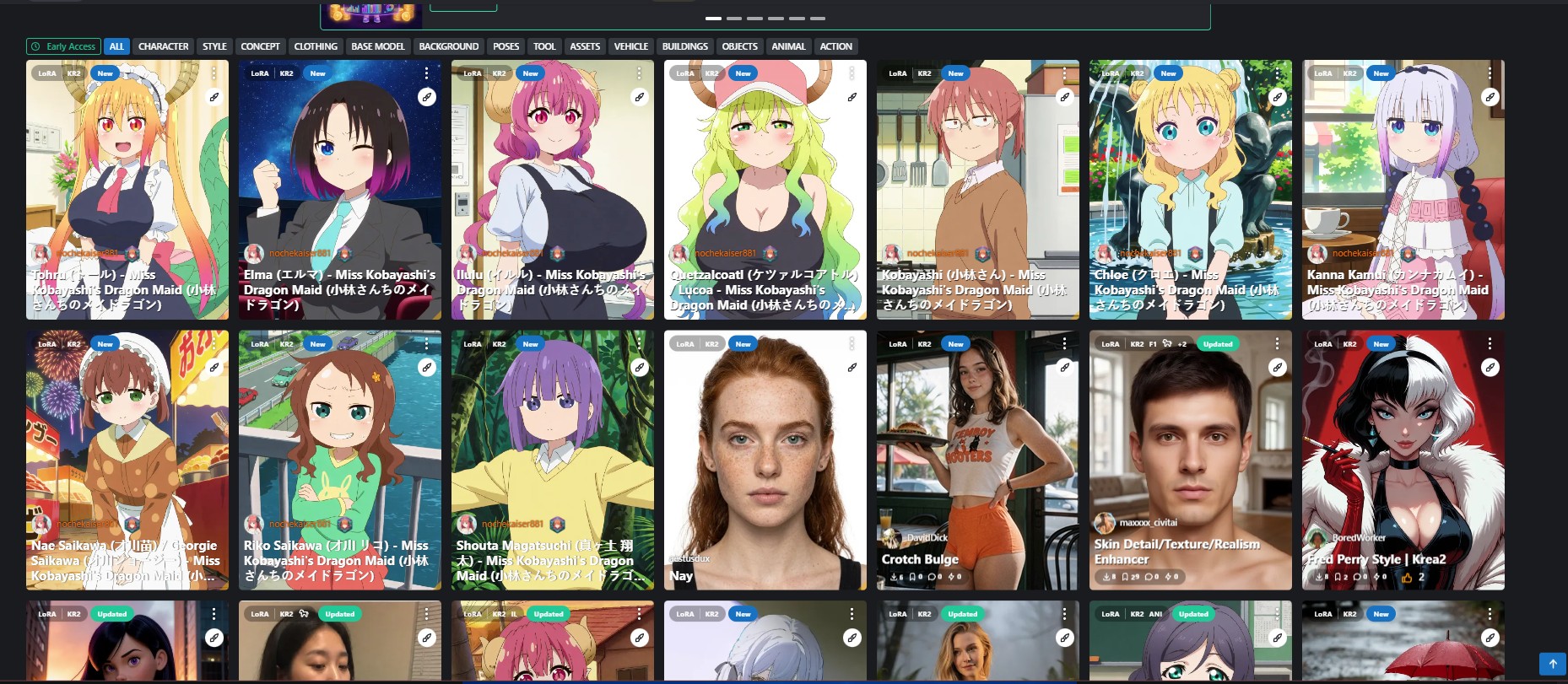1568x684 pixels.
Task: Click the link icon on the Nay card
Action: [x=852, y=368]
